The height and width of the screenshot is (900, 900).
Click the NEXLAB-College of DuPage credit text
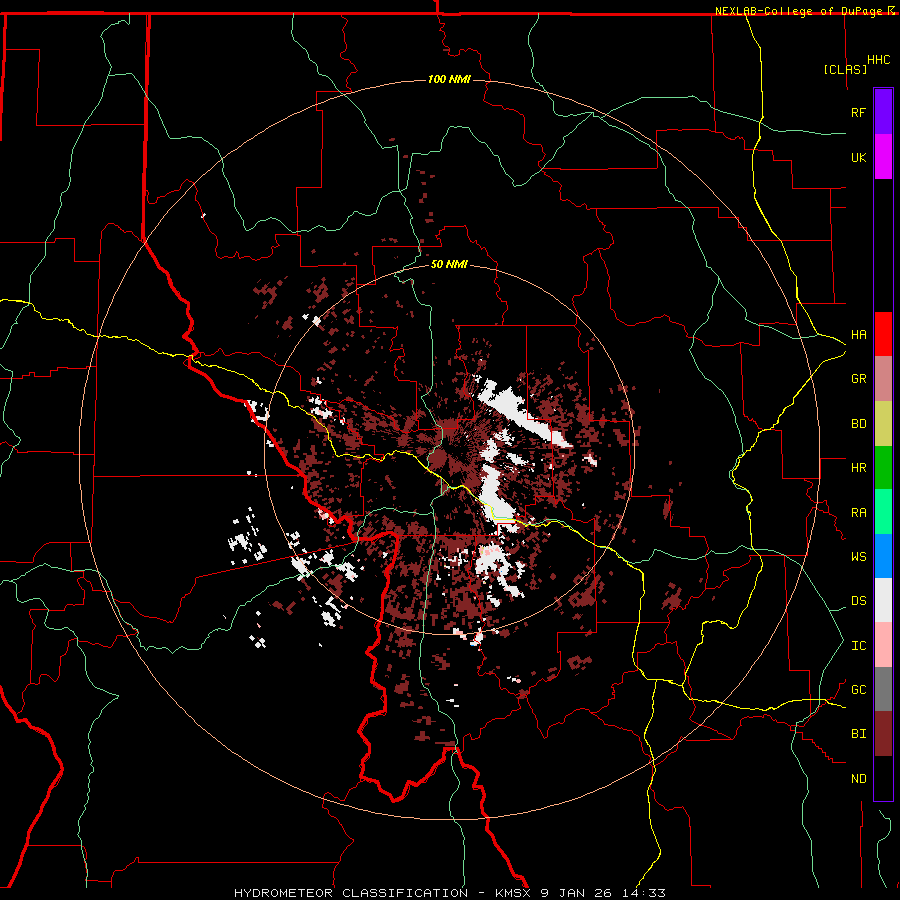pos(798,11)
